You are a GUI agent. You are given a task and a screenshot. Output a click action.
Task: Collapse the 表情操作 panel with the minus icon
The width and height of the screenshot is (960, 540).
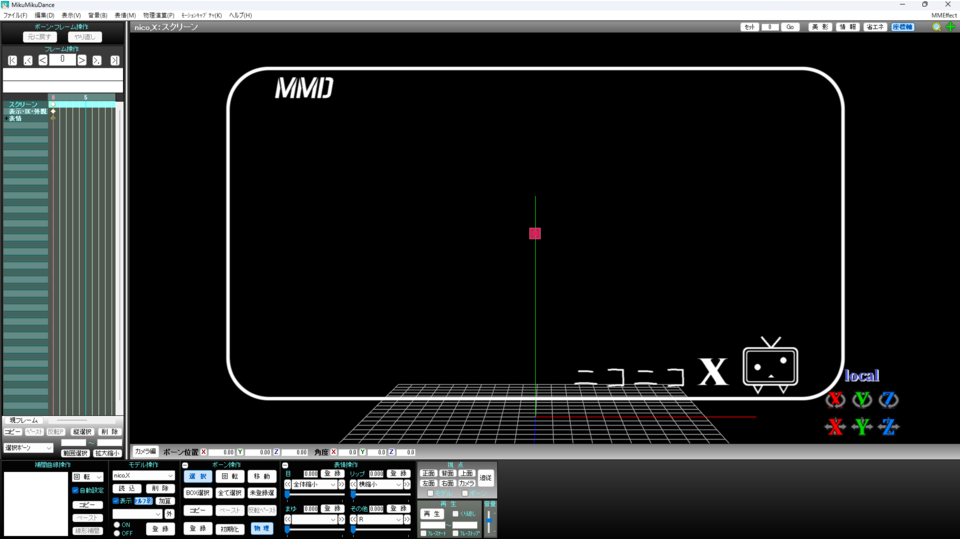click(x=285, y=465)
